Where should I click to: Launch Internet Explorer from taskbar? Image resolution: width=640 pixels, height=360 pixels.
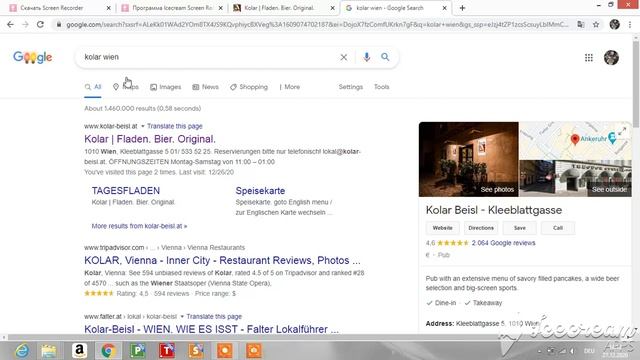(x=22, y=351)
